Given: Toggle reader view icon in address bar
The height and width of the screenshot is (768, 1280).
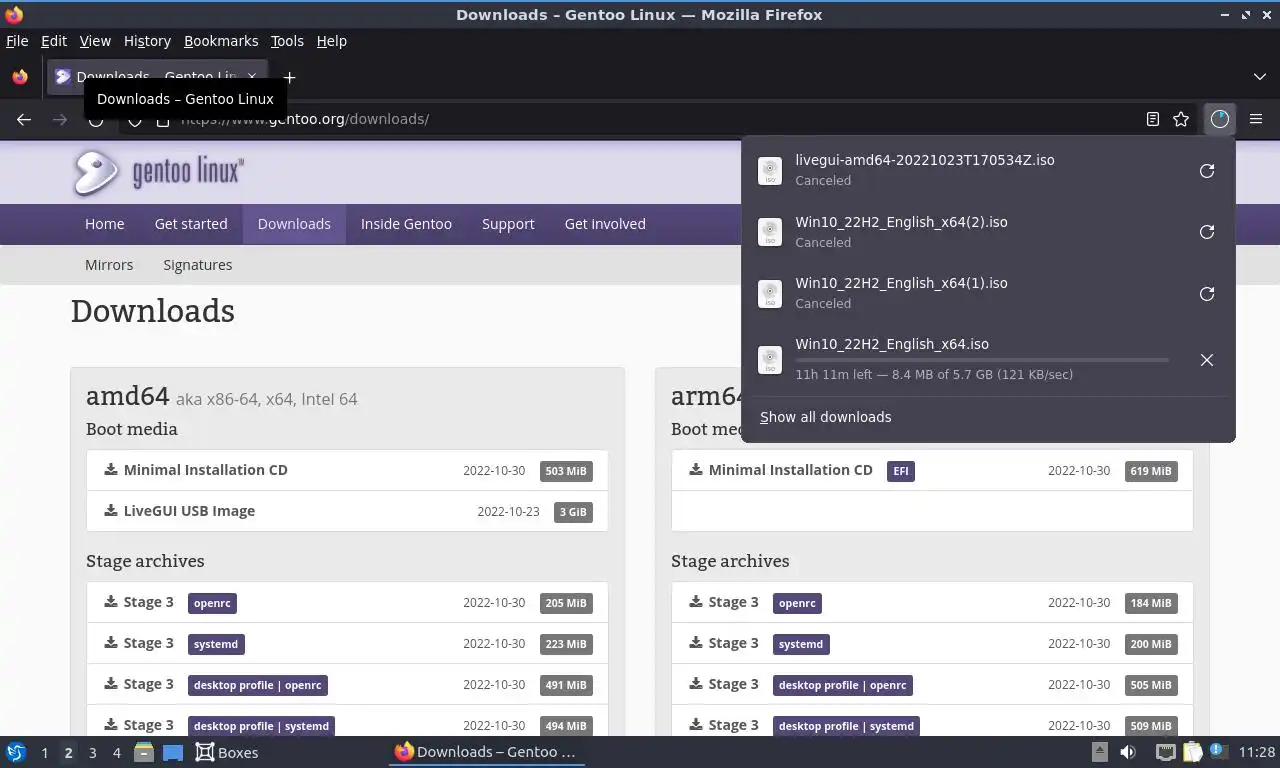Looking at the screenshot, I should click(1153, 119).
